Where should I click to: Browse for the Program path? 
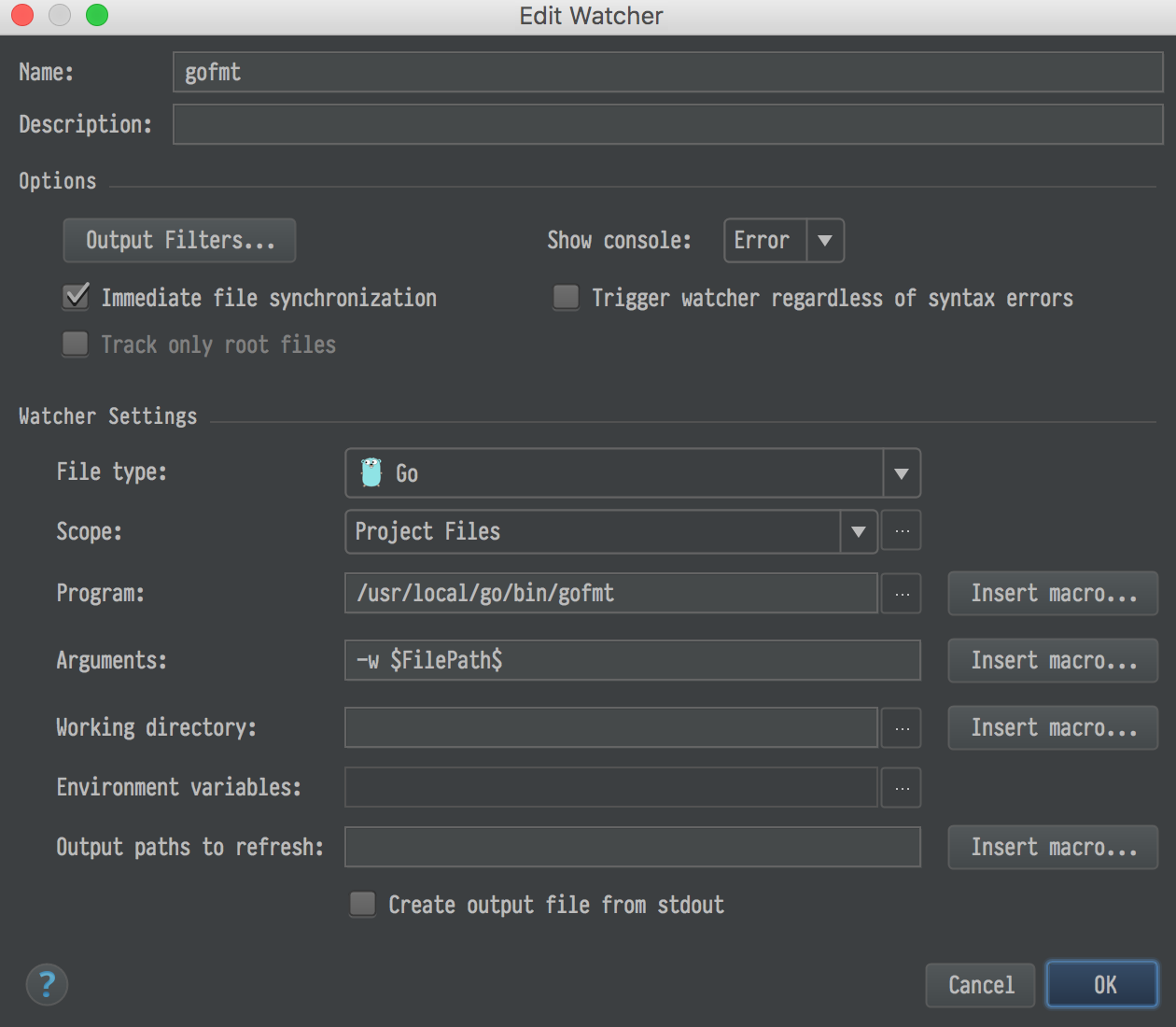click(902, 594)
